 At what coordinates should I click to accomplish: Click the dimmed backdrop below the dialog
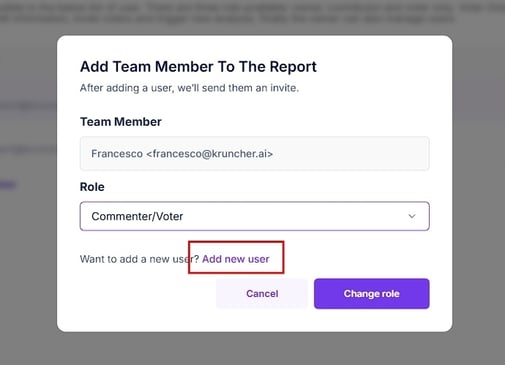click(252, 348)
